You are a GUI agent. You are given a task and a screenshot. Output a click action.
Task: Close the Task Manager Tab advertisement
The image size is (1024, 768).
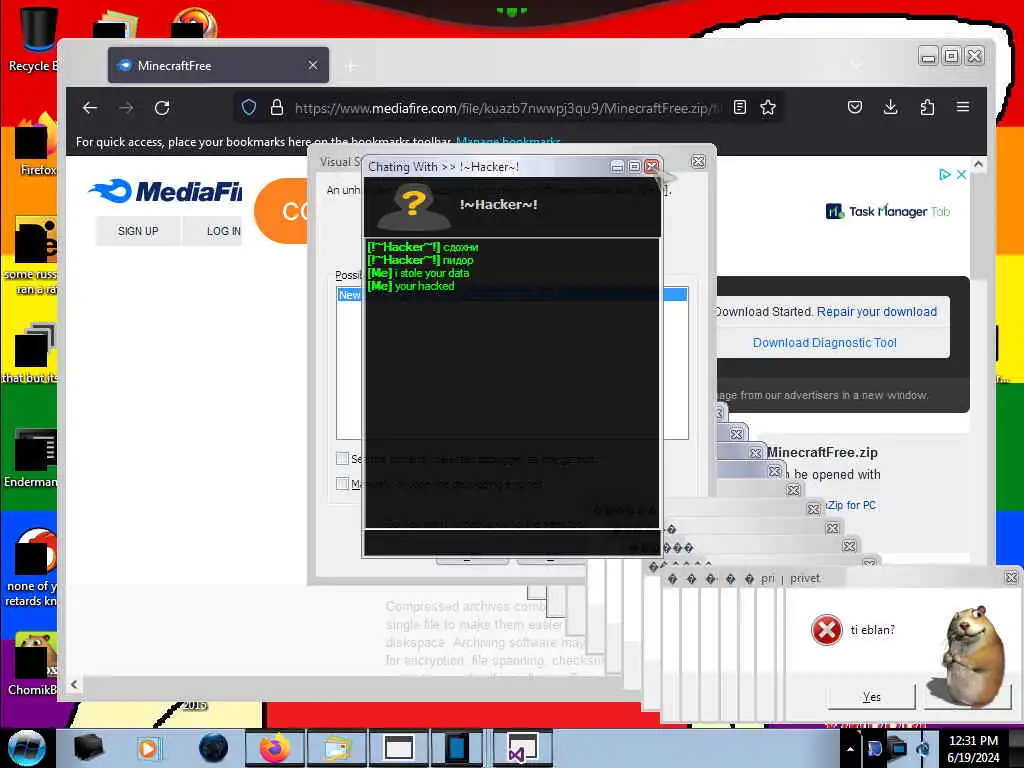(961, 174)
